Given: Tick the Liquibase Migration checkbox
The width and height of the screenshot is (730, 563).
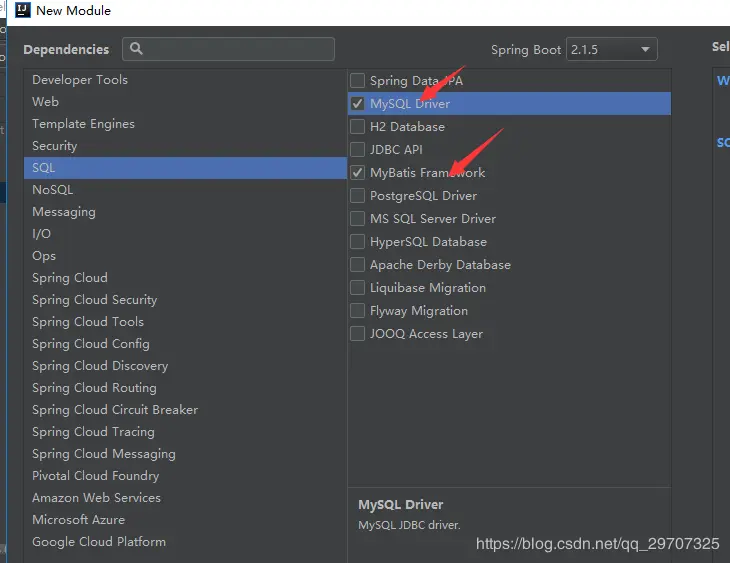Looking at the screenshot, I should pyautogui.click(x=357, y=287).
